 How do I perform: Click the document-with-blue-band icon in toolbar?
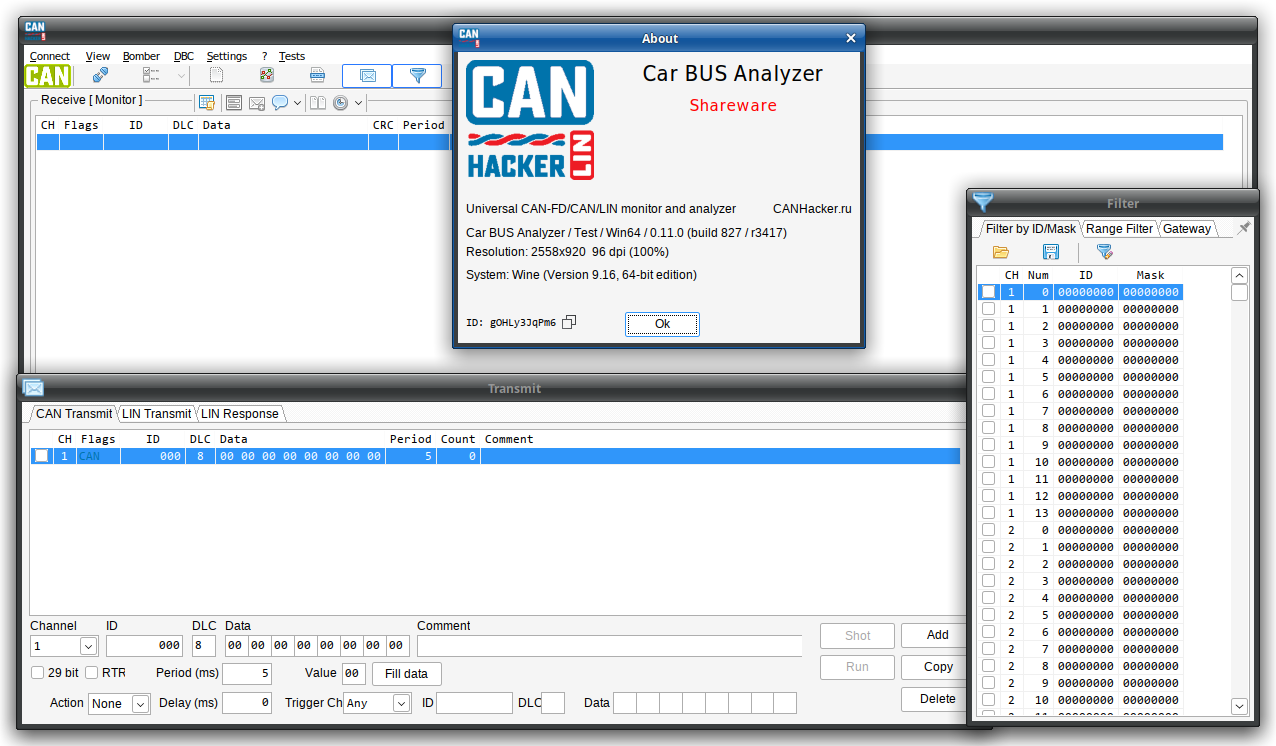(x=318, y=75)
